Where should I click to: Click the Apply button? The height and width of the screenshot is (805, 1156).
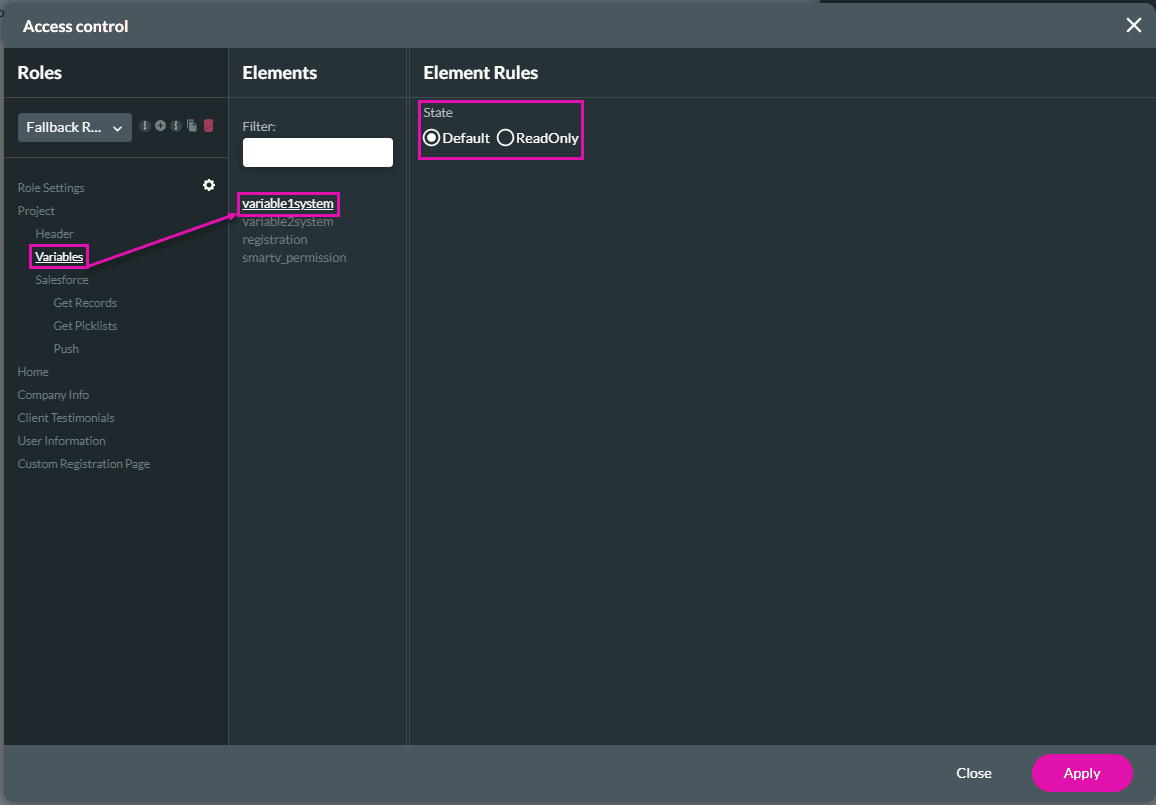1081,773
